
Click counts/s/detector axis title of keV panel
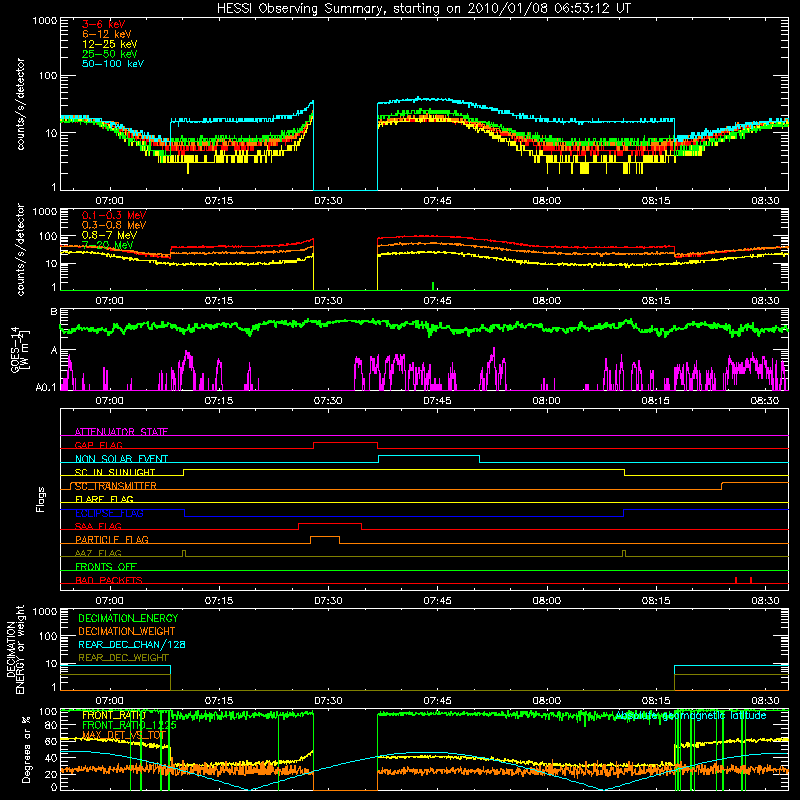coord(20,104)
